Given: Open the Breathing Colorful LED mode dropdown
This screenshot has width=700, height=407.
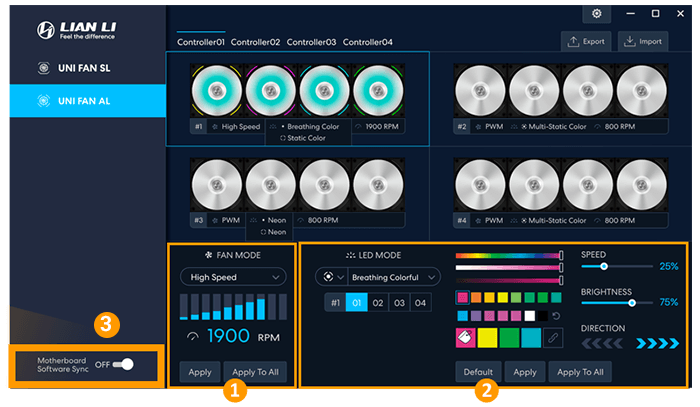Looking at the screenshot, I should pyautogui.click(x=393, y=276).
